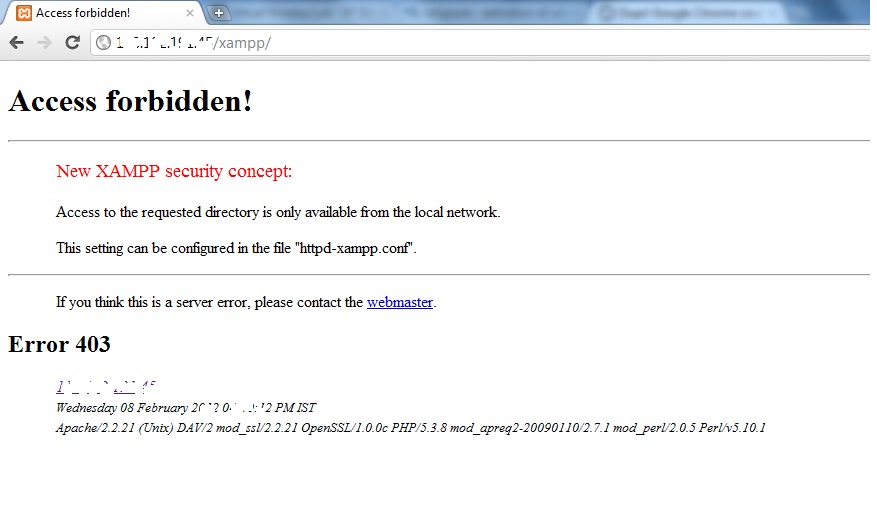Click the XAMPP favicon on the tab
The height and width of the screenshot is (522, 877).
click(x=24, y=13)
